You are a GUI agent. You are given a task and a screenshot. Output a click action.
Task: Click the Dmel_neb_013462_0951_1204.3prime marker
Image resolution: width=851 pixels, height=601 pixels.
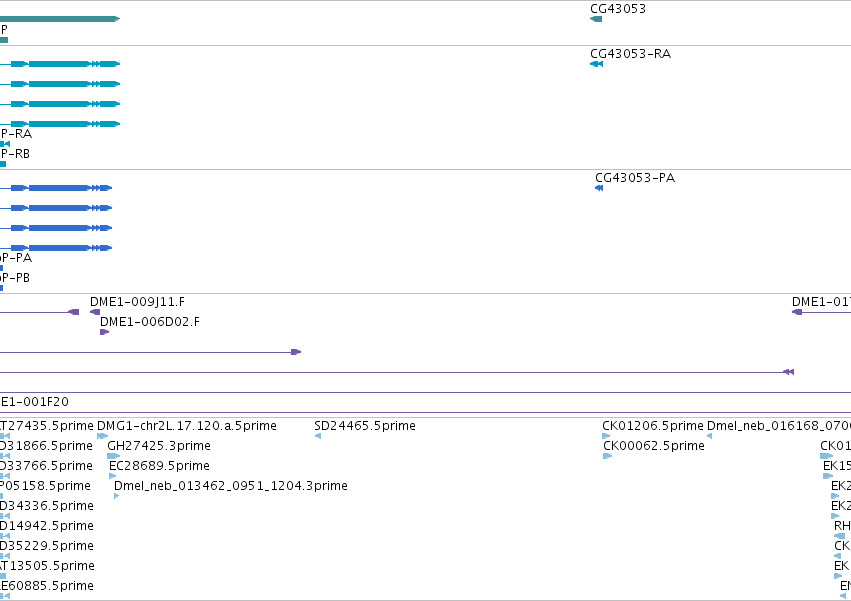coord(117,496)
